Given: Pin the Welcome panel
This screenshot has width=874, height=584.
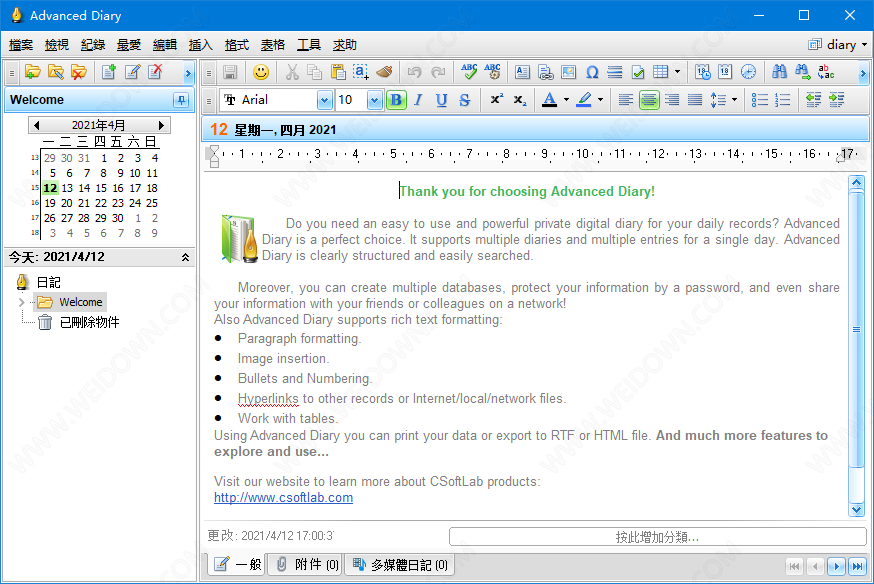Looking at the screenshot, I should 181,100.
